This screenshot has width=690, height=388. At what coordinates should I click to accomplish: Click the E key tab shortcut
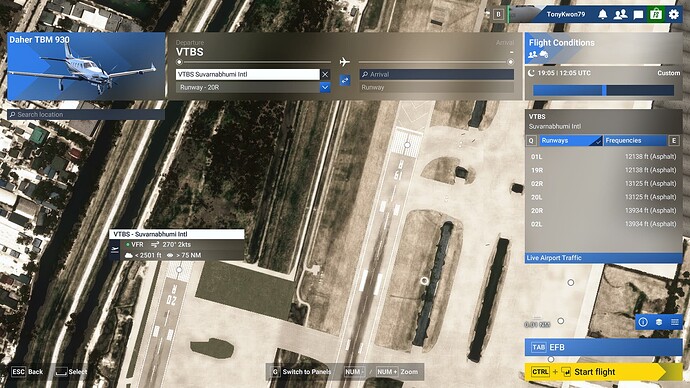673,141
